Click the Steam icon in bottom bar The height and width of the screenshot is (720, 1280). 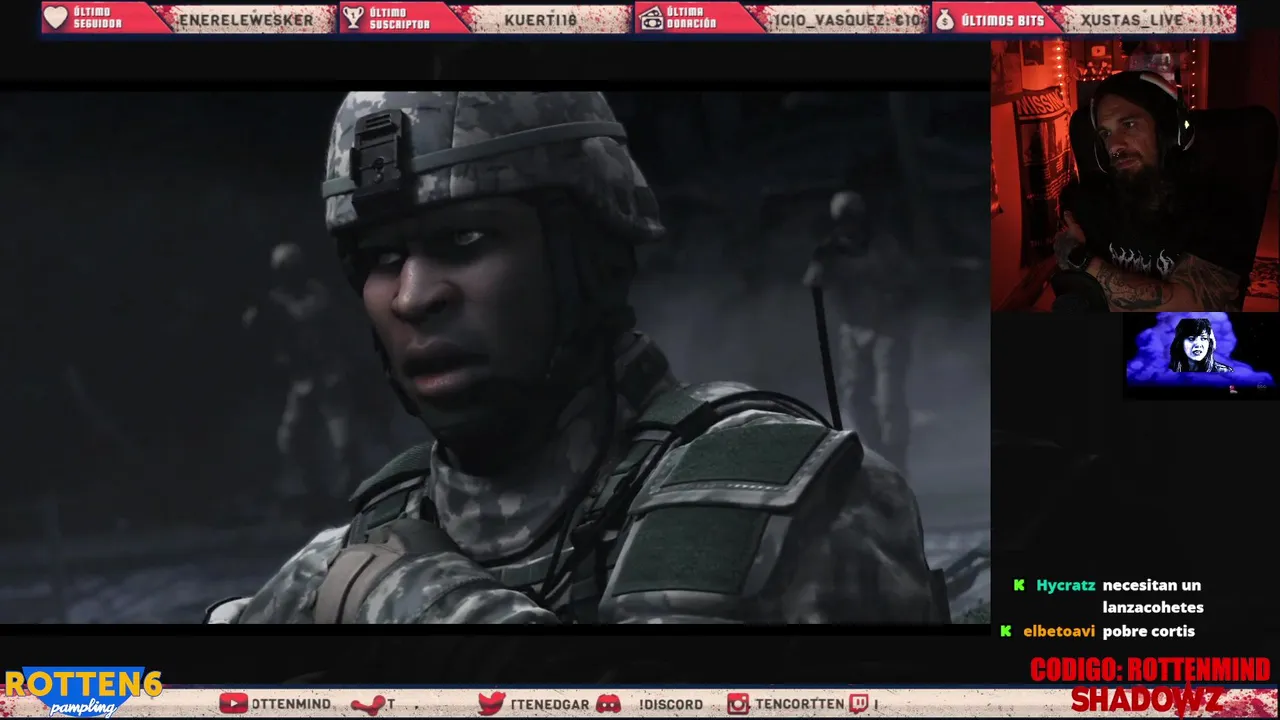tap(367, 705)
